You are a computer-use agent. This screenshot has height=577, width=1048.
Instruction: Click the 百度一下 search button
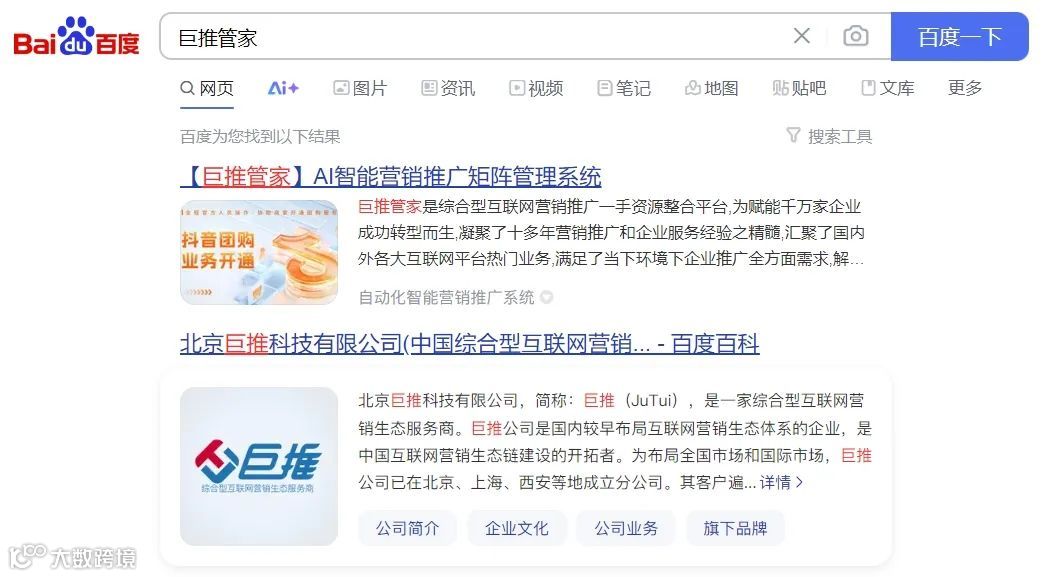(959, 37)
